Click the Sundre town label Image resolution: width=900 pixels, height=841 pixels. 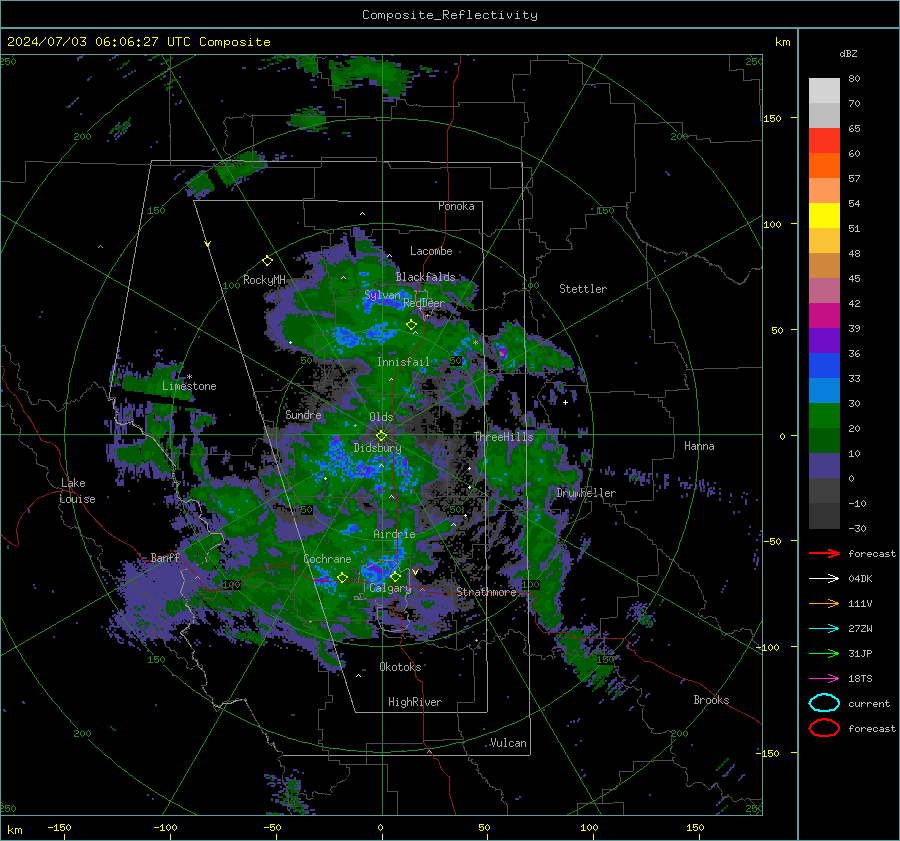303,415
